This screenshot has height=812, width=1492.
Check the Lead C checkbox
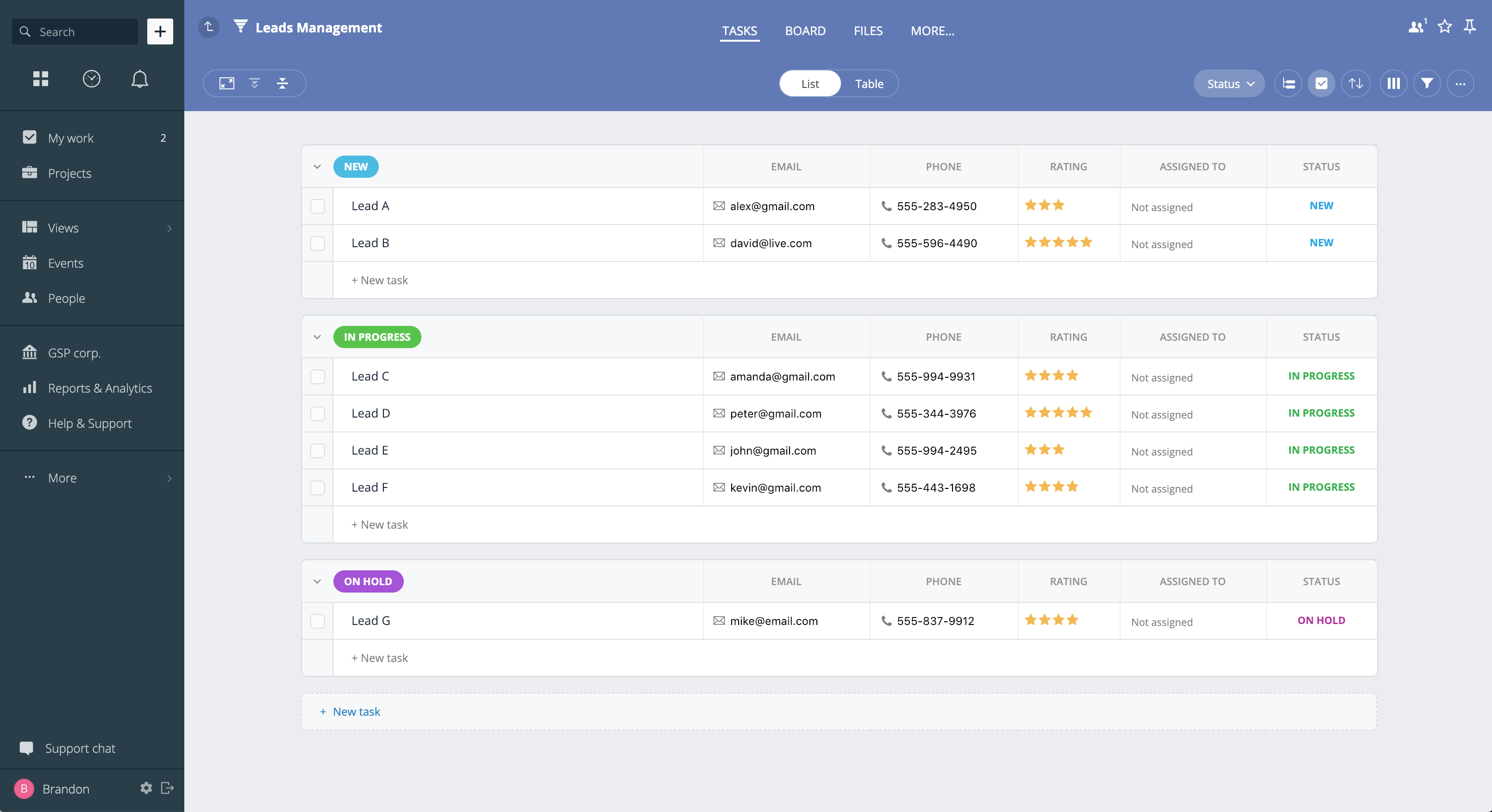pos(317,376)
